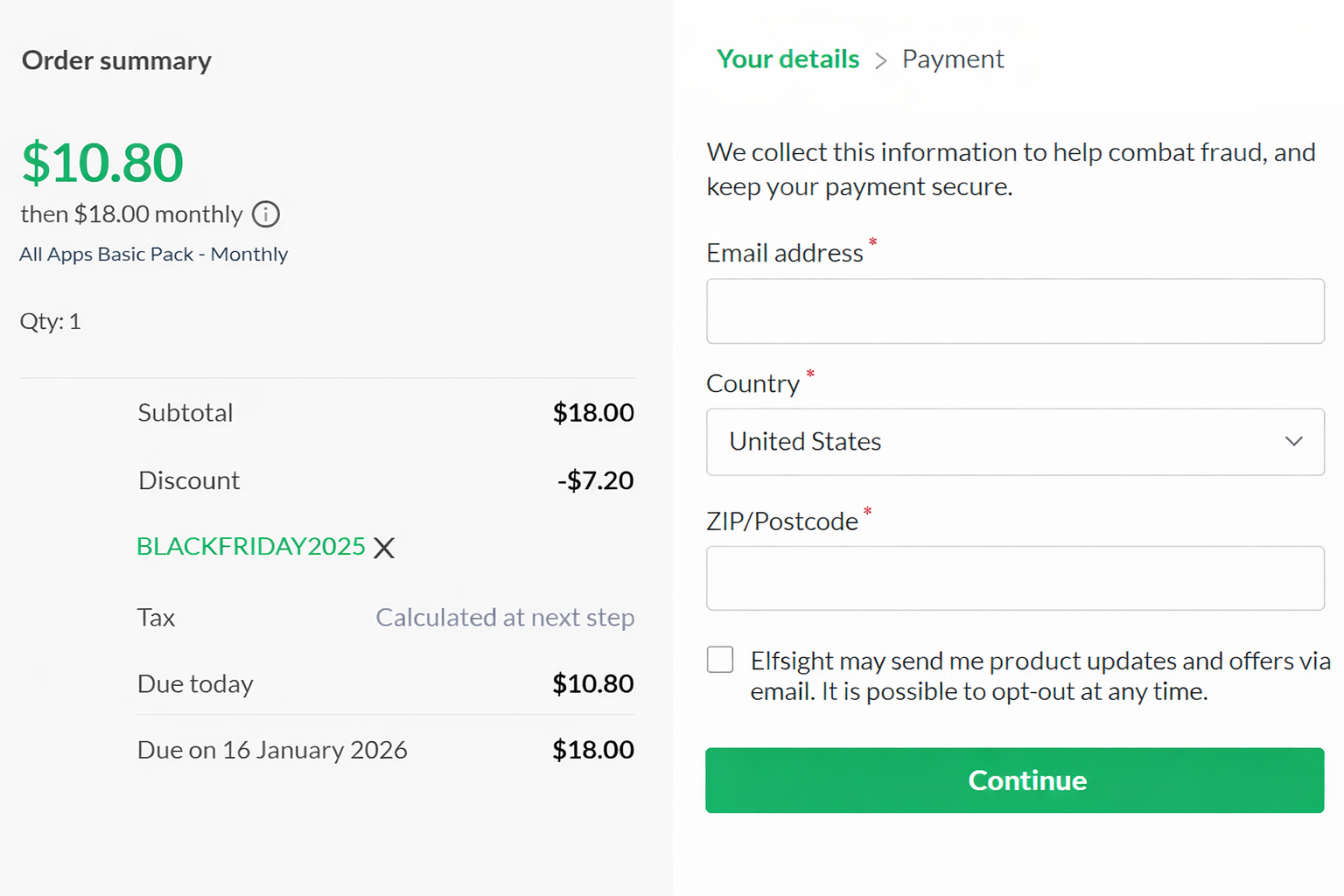The height and width of the screenshot is (896, 1344).
Task: Click the BLACKFRIDAY2025 coupon code
Action: point(251,546)
